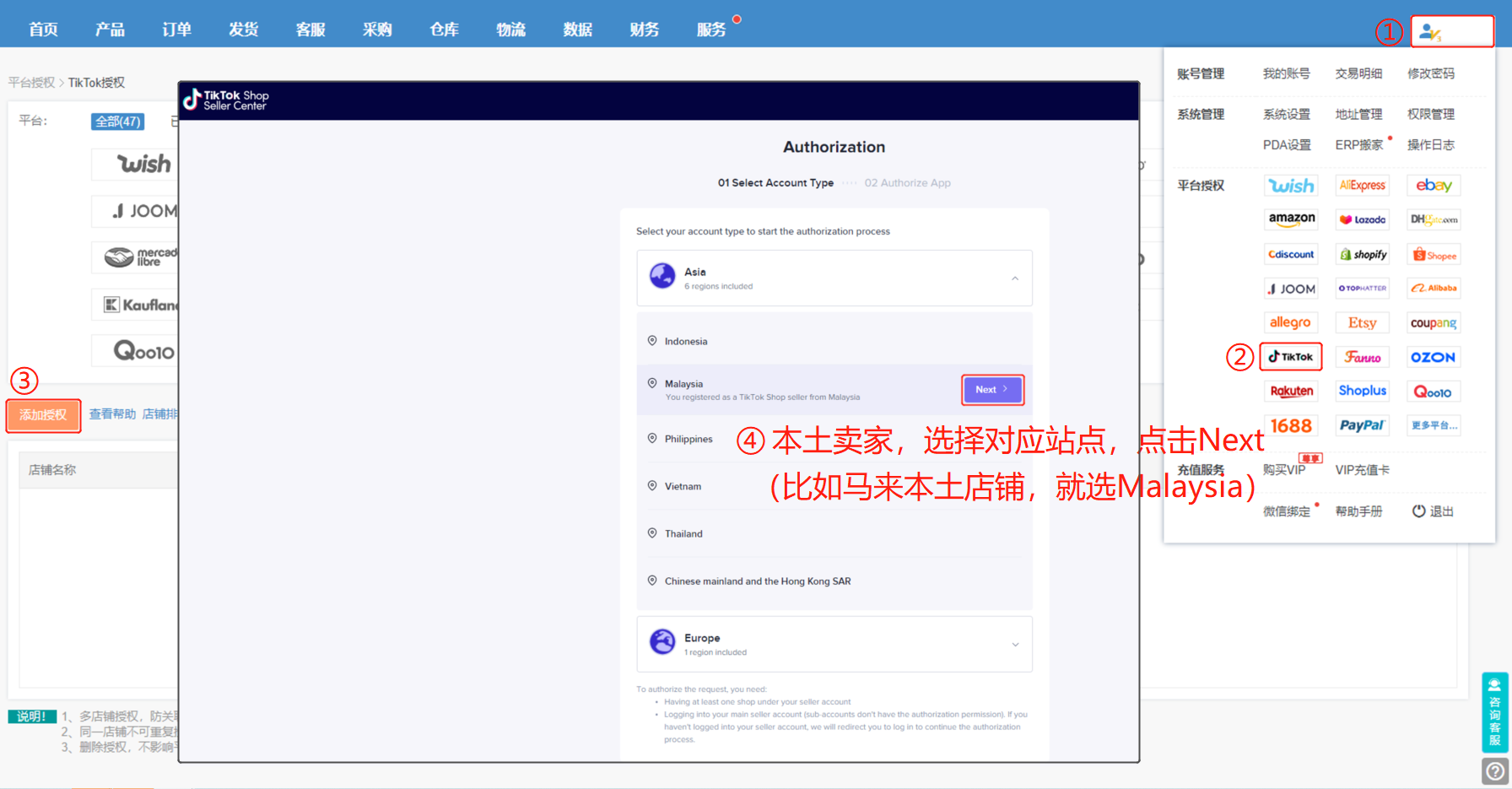1512x789 pixels.
Task: Switch to the 全部(47) filter tab
Action: [118, 121]
